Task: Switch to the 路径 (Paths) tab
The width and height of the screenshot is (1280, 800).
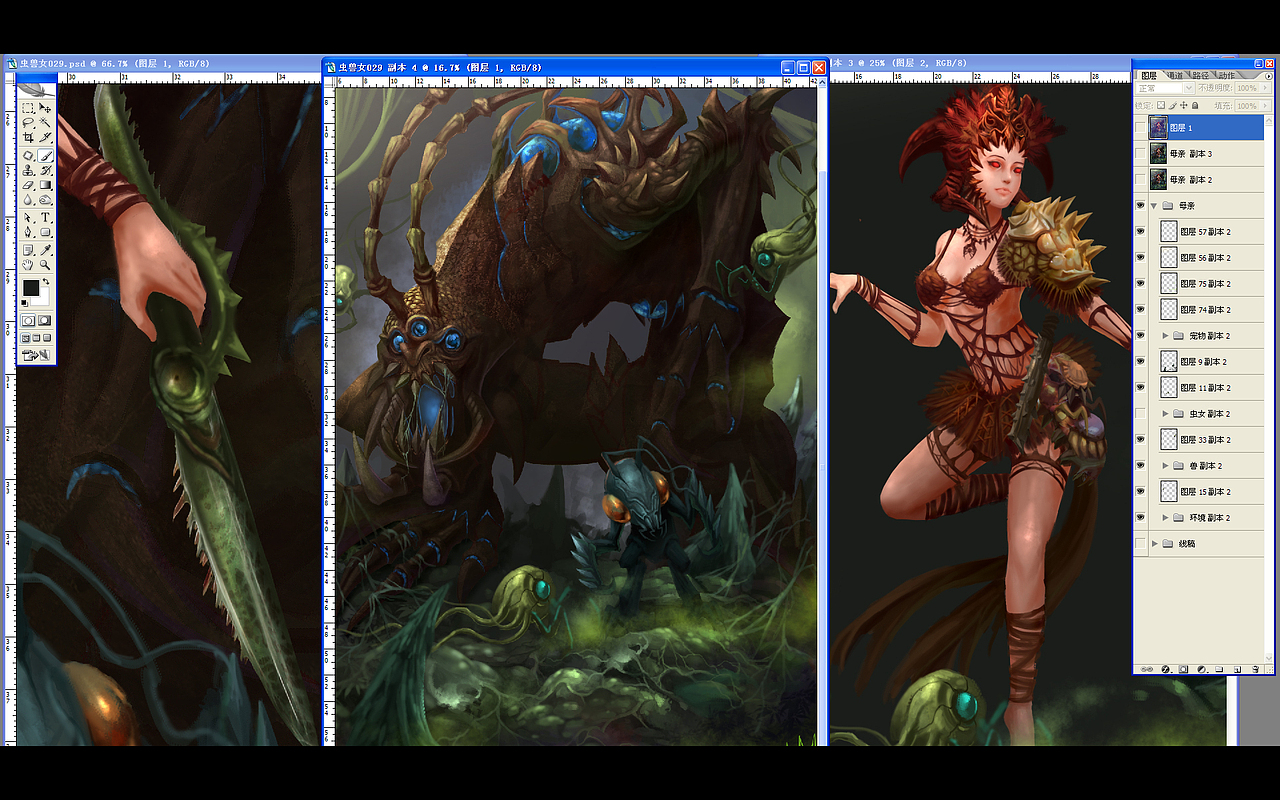Action: point(1200,75)
